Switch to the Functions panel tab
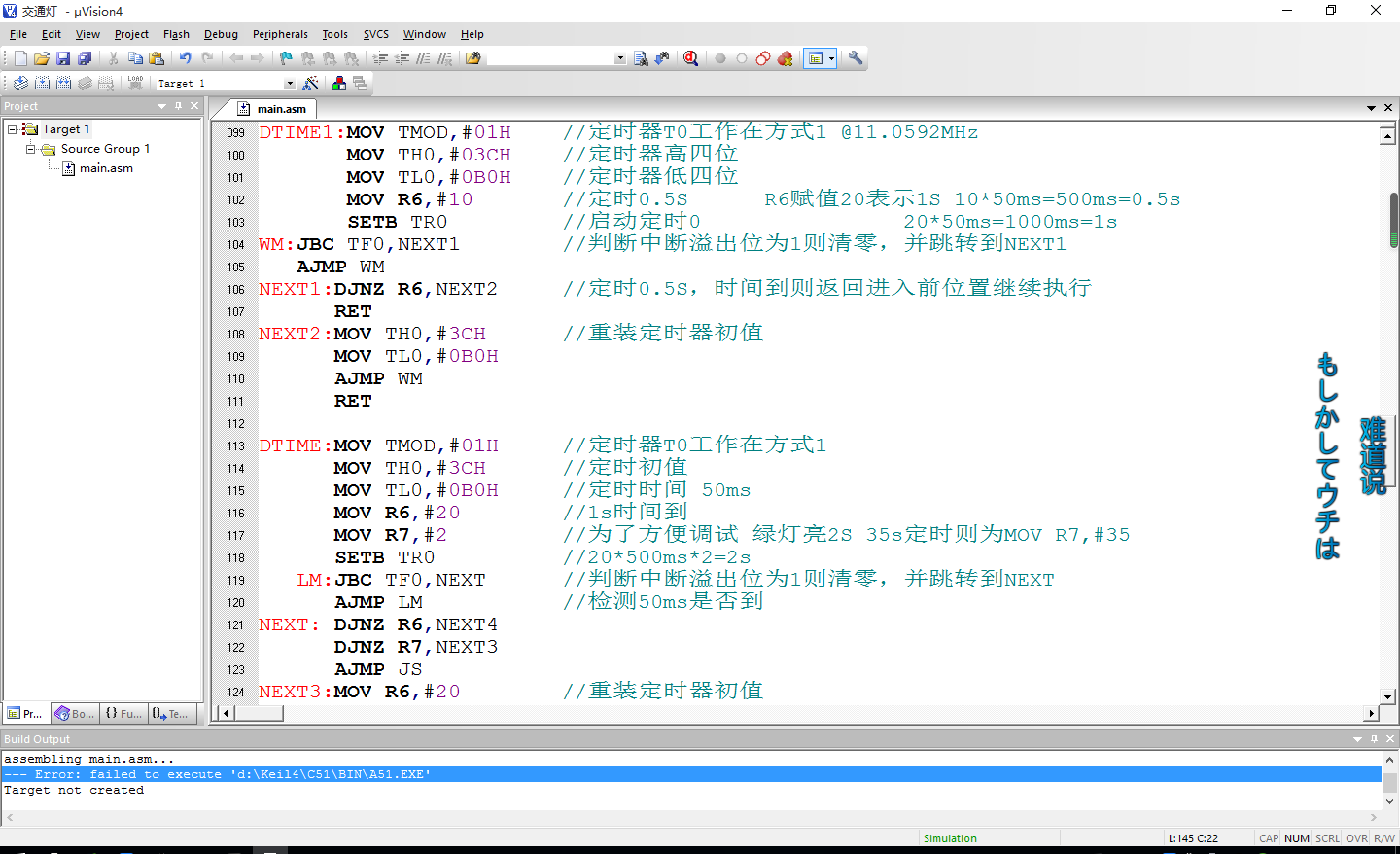The image size is (1400, 854). 123,714
